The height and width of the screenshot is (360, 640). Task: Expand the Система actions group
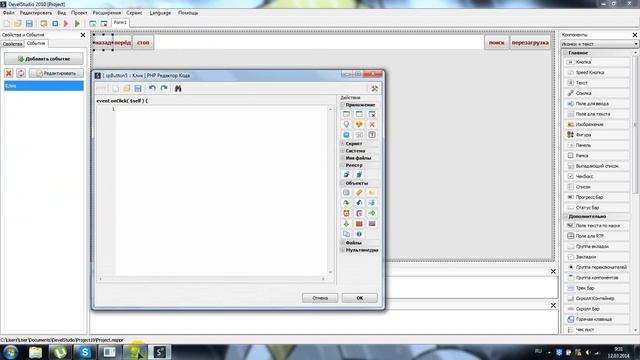tap(342, 151)
